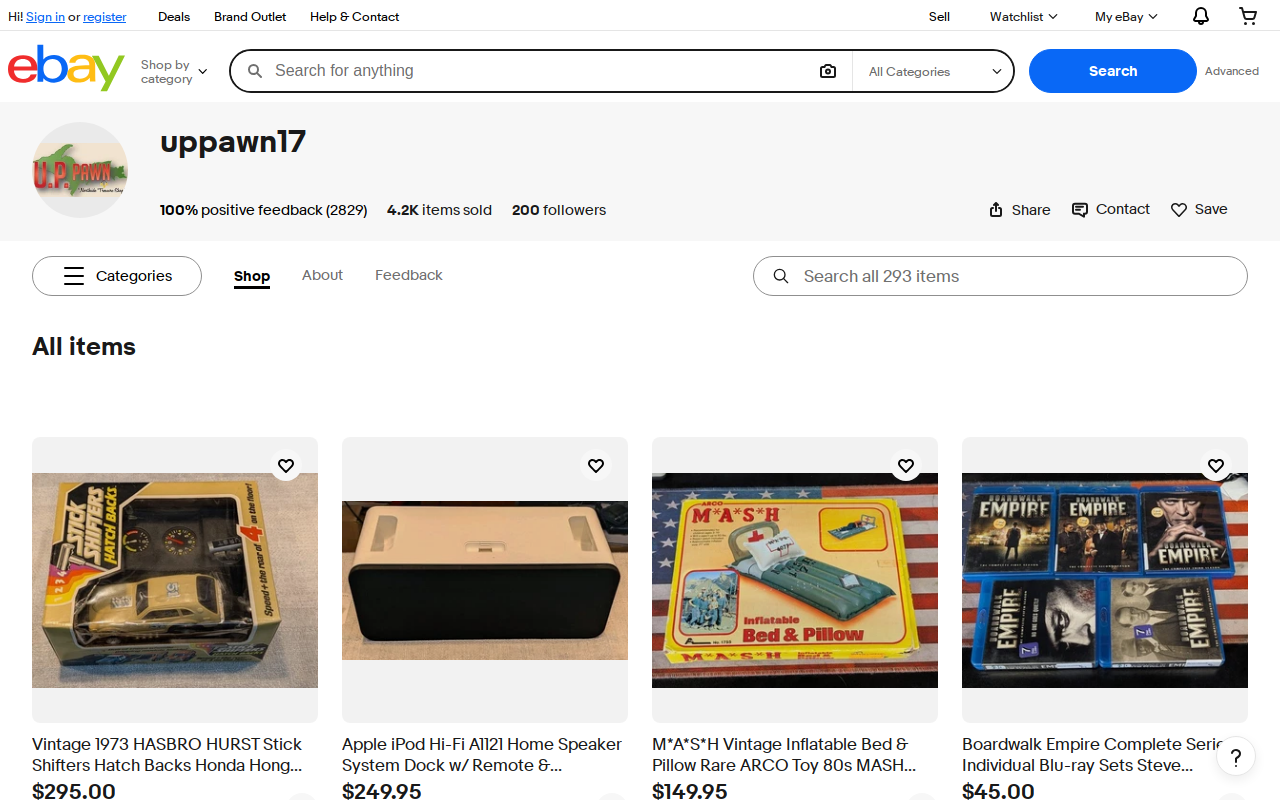Open the All Categories dropdown

tap(935, 71)
